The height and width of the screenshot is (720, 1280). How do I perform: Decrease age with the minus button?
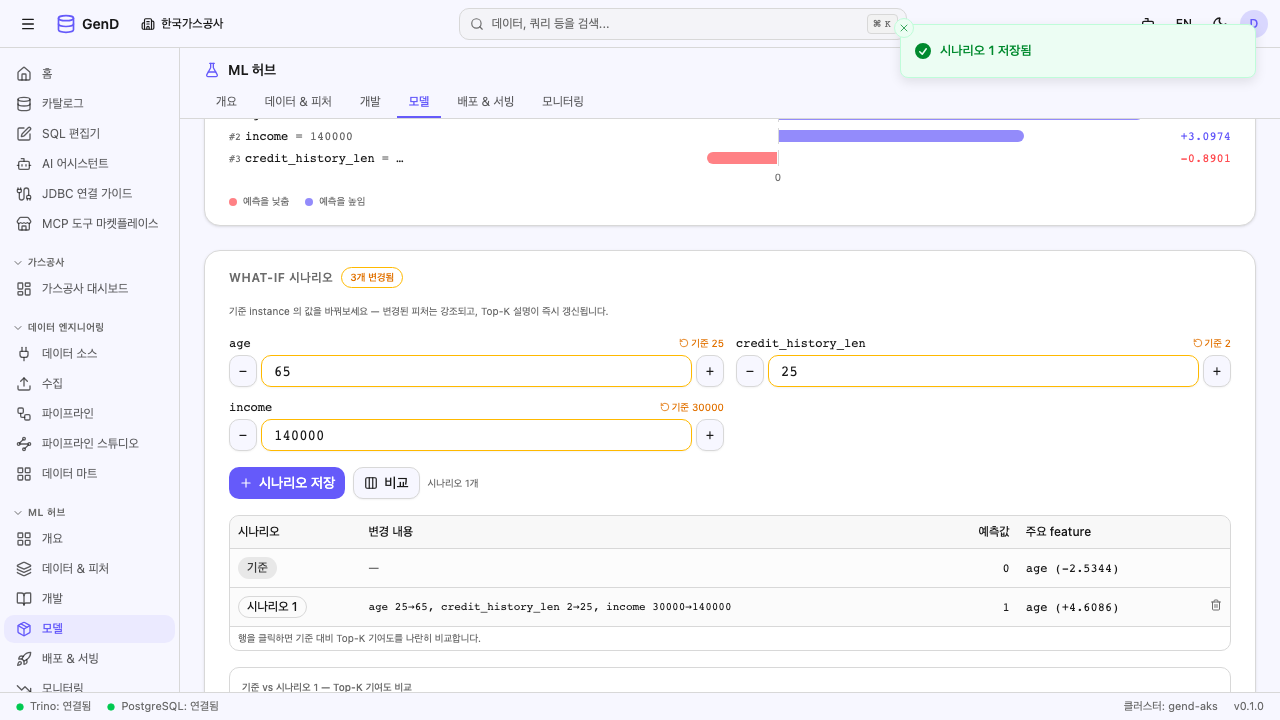pos(243,371)
